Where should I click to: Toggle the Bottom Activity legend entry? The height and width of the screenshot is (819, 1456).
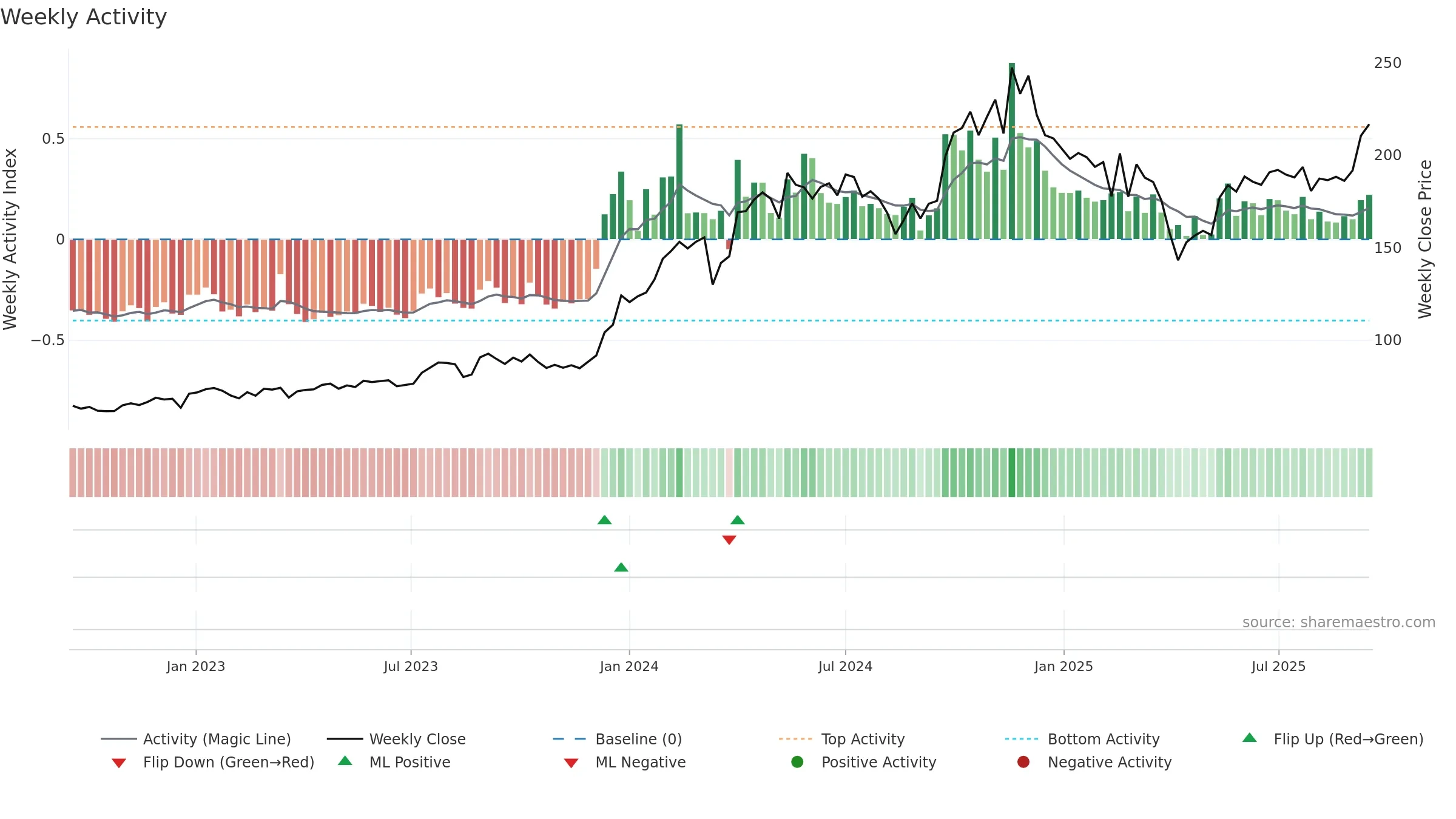click(x=1082, y=739)
